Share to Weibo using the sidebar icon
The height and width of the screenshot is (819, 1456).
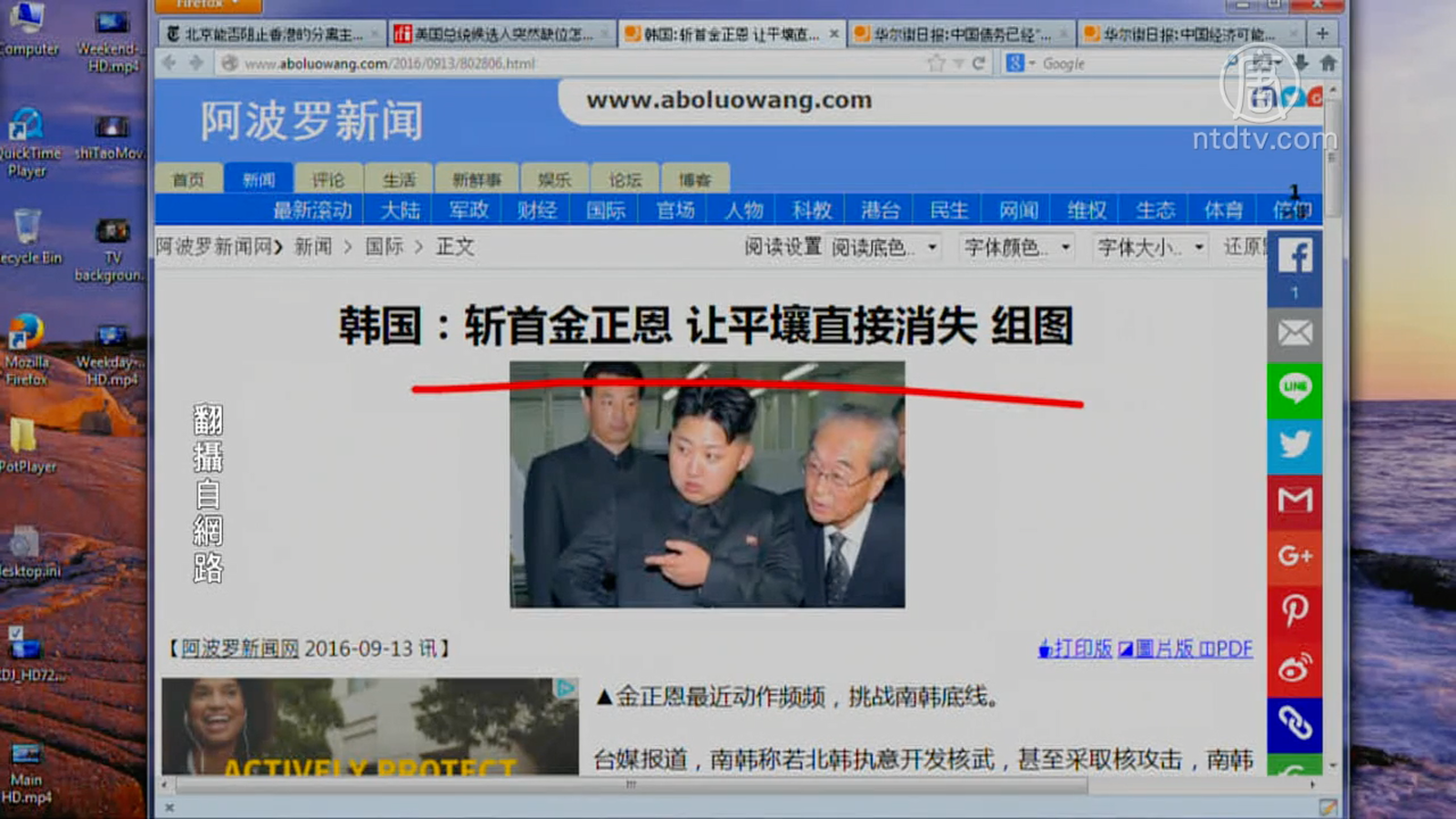(1294, 667)
